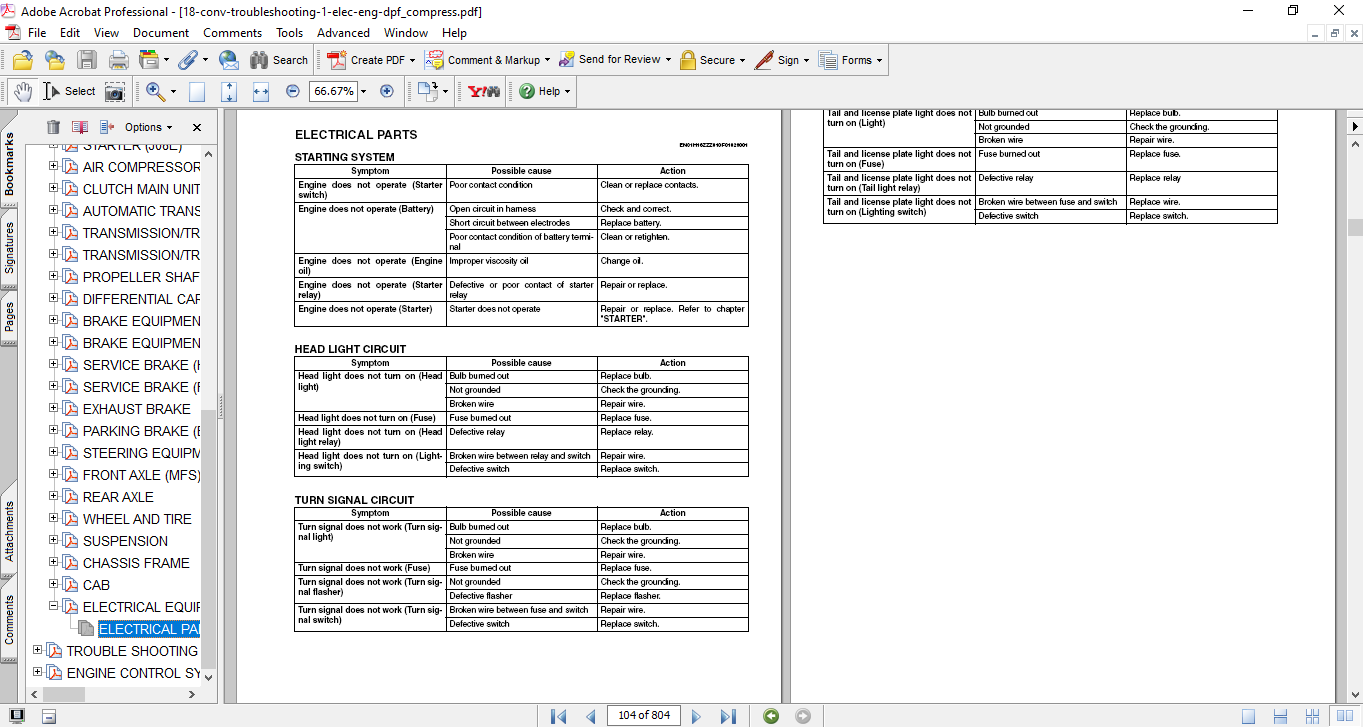Go to the last page
1363x727 pixels.
(x=728, y=716)
